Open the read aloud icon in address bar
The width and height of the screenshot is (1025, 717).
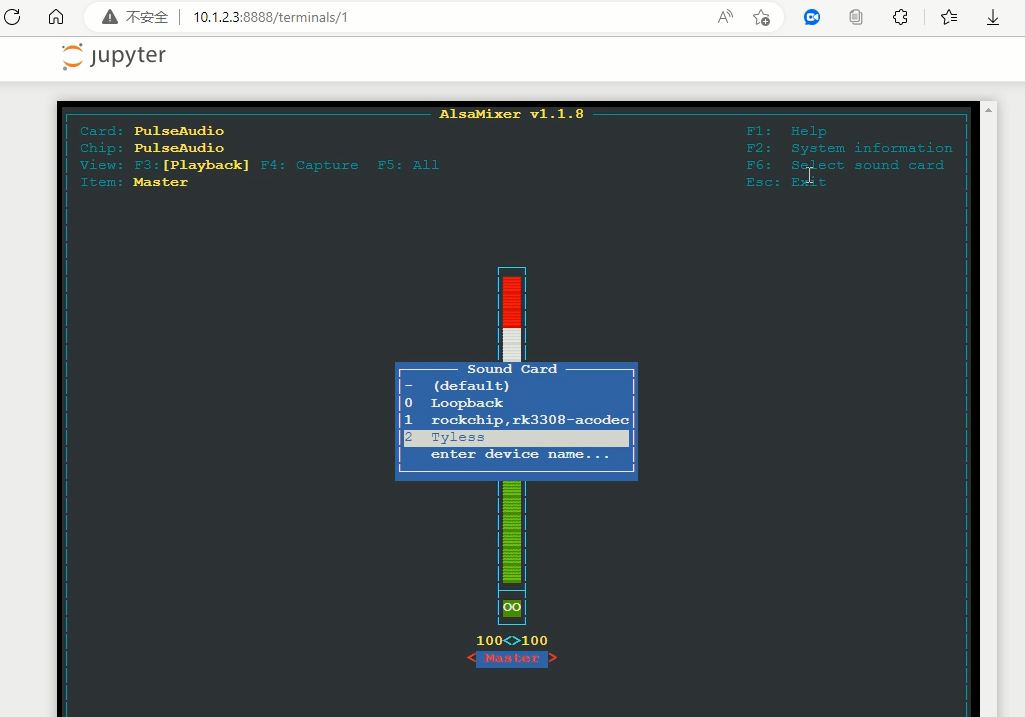tap(725, 17)
